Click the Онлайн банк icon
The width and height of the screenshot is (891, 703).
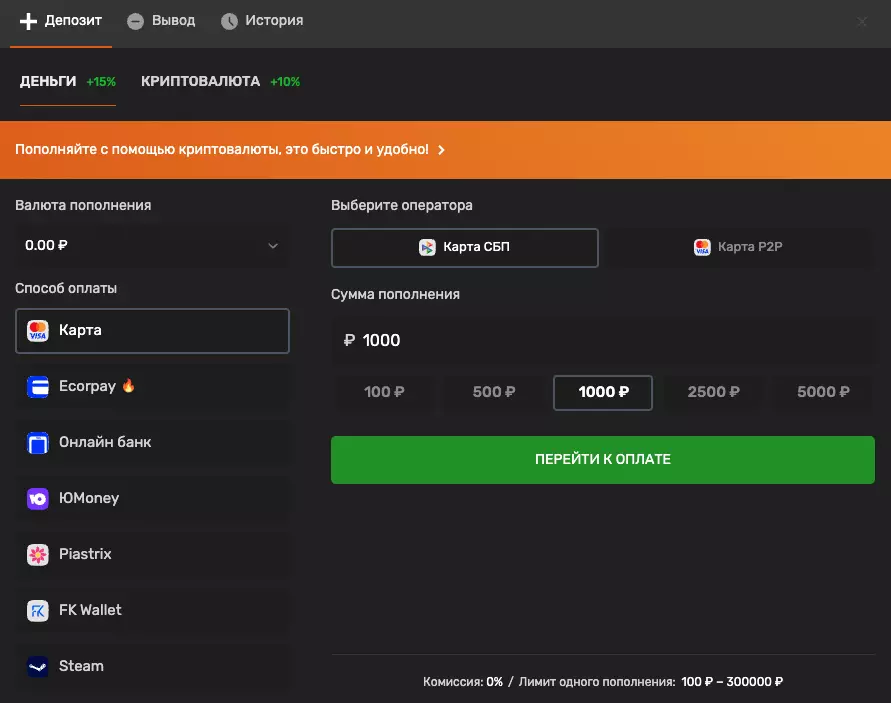(x=38, y=442)
